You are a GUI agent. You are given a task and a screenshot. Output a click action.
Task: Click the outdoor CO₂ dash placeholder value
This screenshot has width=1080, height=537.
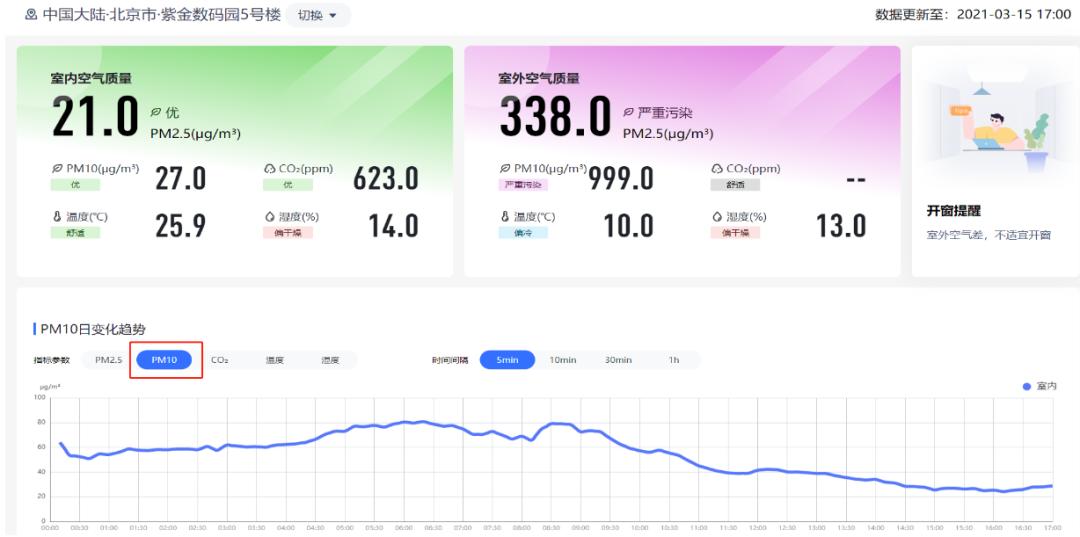click(x=855, y=180)
